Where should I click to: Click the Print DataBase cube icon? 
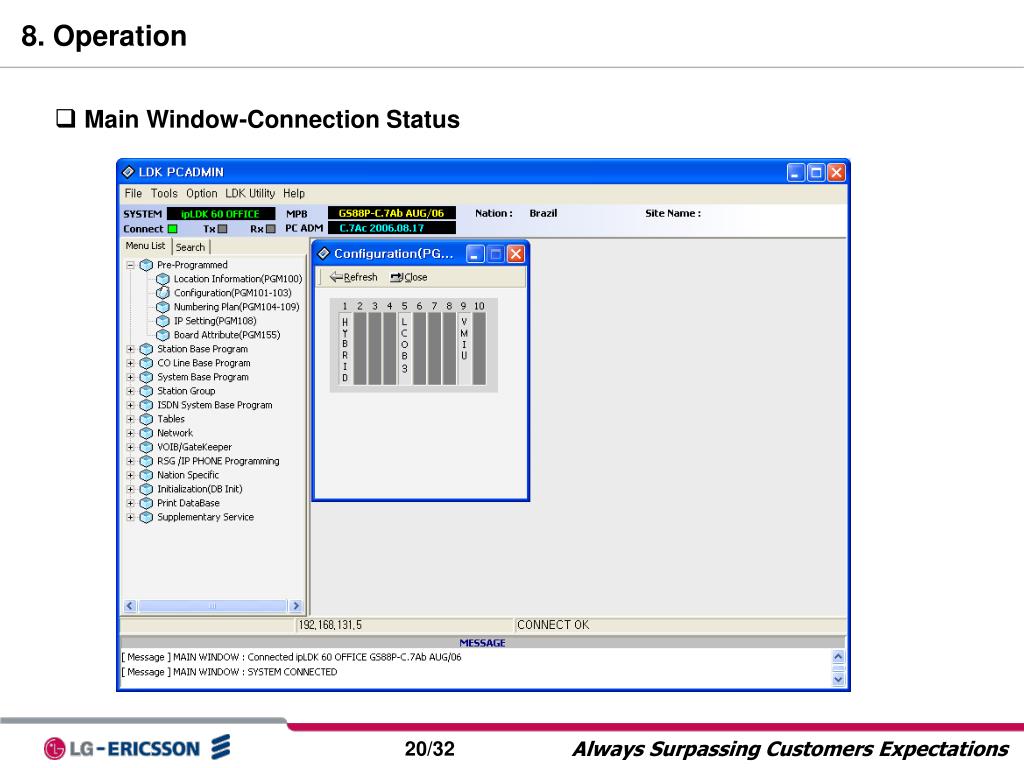[146, 504]
